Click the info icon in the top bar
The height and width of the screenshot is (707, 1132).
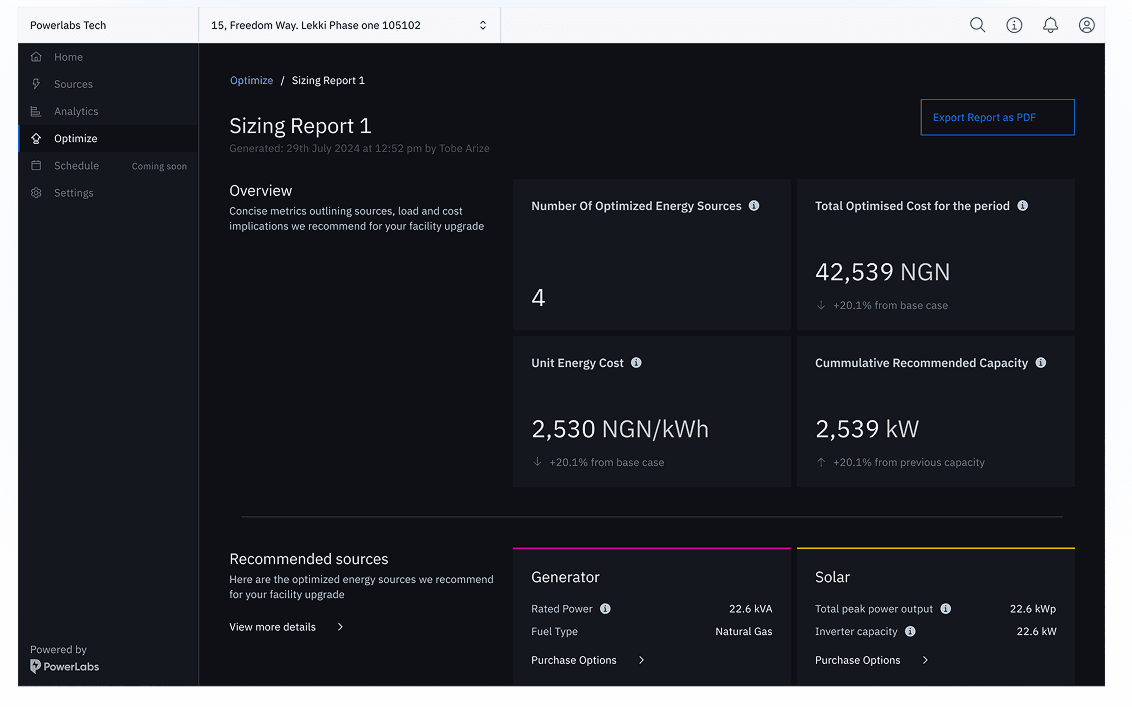point(1014,24)
